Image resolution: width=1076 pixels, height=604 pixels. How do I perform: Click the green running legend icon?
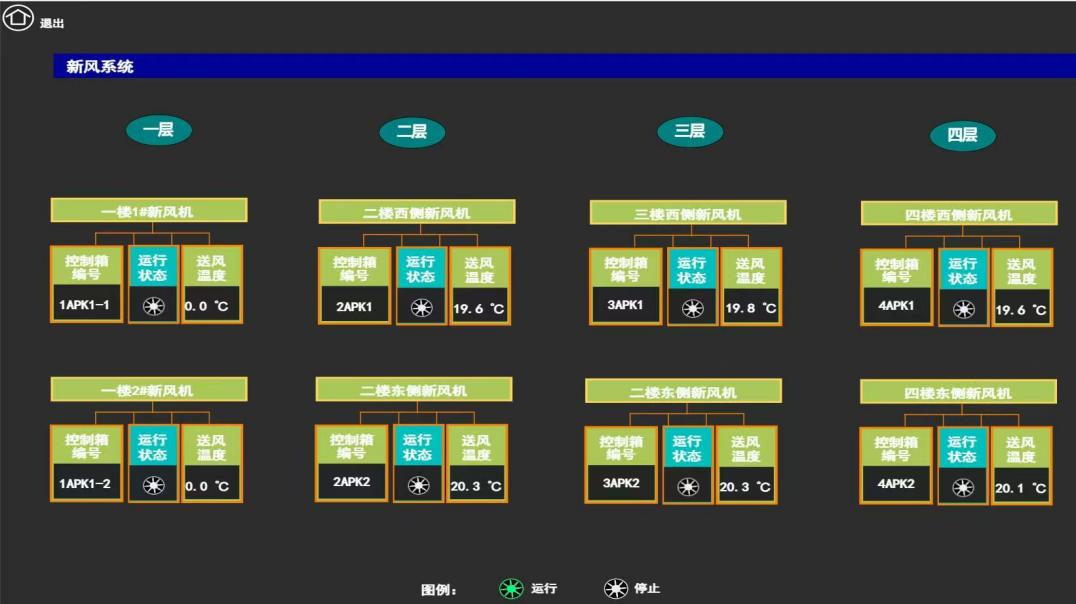click(511, 589)
